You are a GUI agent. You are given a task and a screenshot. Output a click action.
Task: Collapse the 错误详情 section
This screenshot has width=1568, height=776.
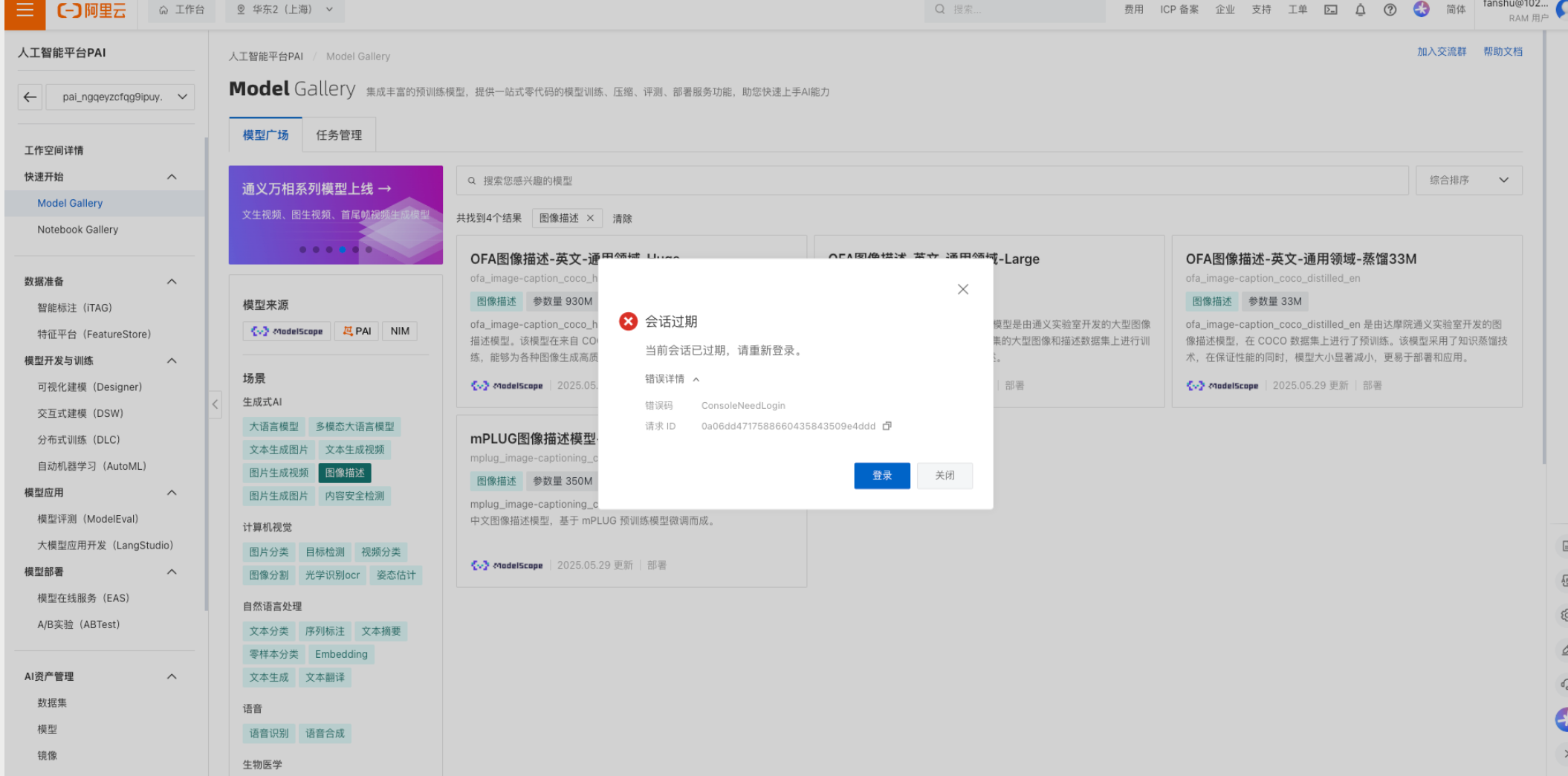click(672, 379)
